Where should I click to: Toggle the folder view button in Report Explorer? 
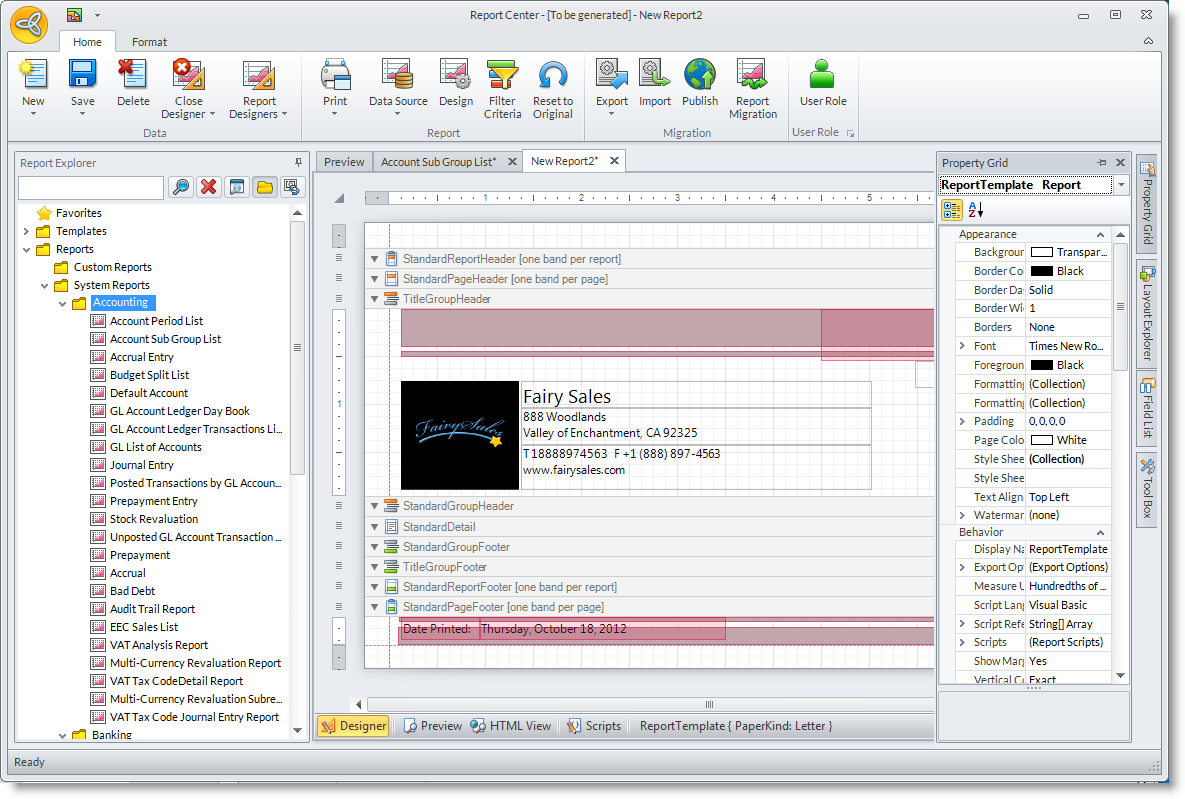pyautogui.click(x=264, y=187)
